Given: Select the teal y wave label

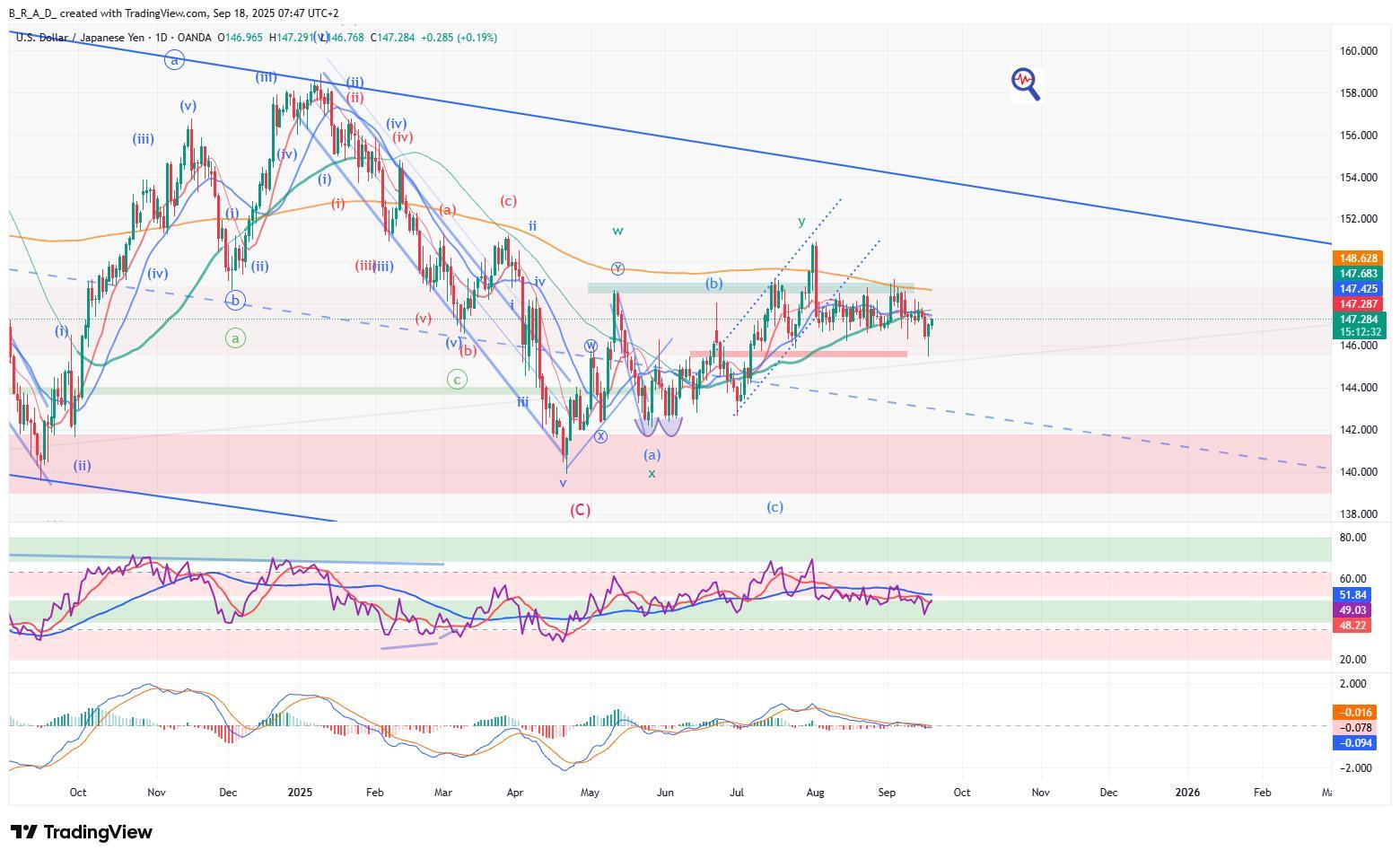Looking at the screenshot, I should [x=801, y=222].
